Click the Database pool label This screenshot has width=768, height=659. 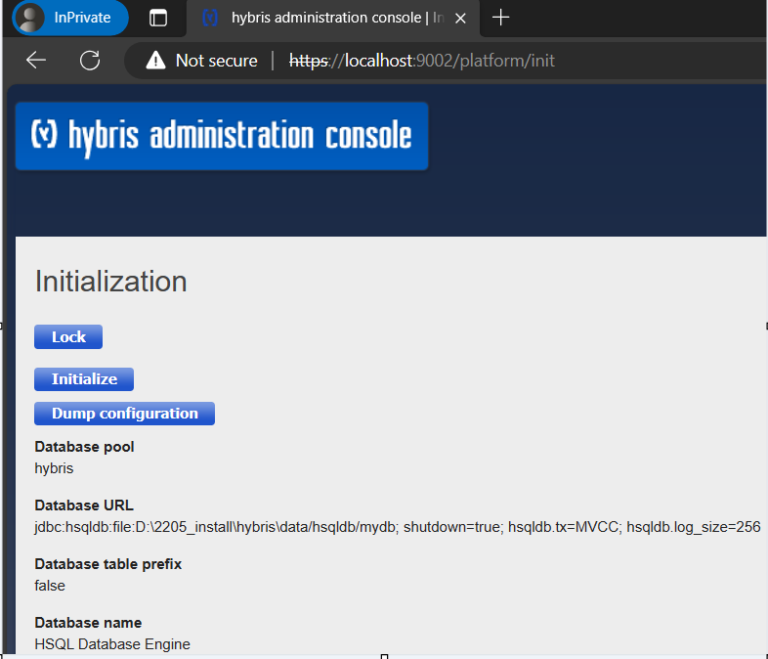[x=84, y=447]
